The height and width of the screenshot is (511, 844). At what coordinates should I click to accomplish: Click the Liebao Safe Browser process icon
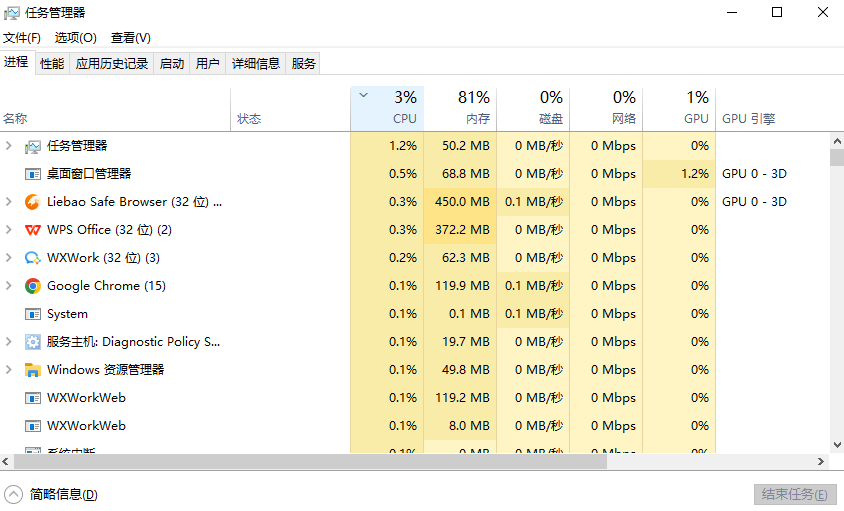pyautogui.click(x=33, y=202)
